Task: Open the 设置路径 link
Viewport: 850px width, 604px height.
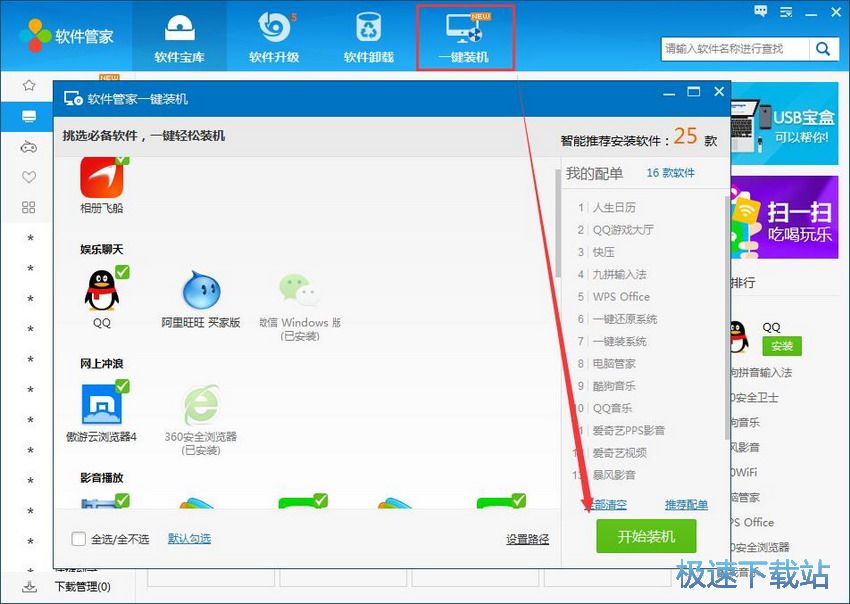Action: [x=527, y=539]
